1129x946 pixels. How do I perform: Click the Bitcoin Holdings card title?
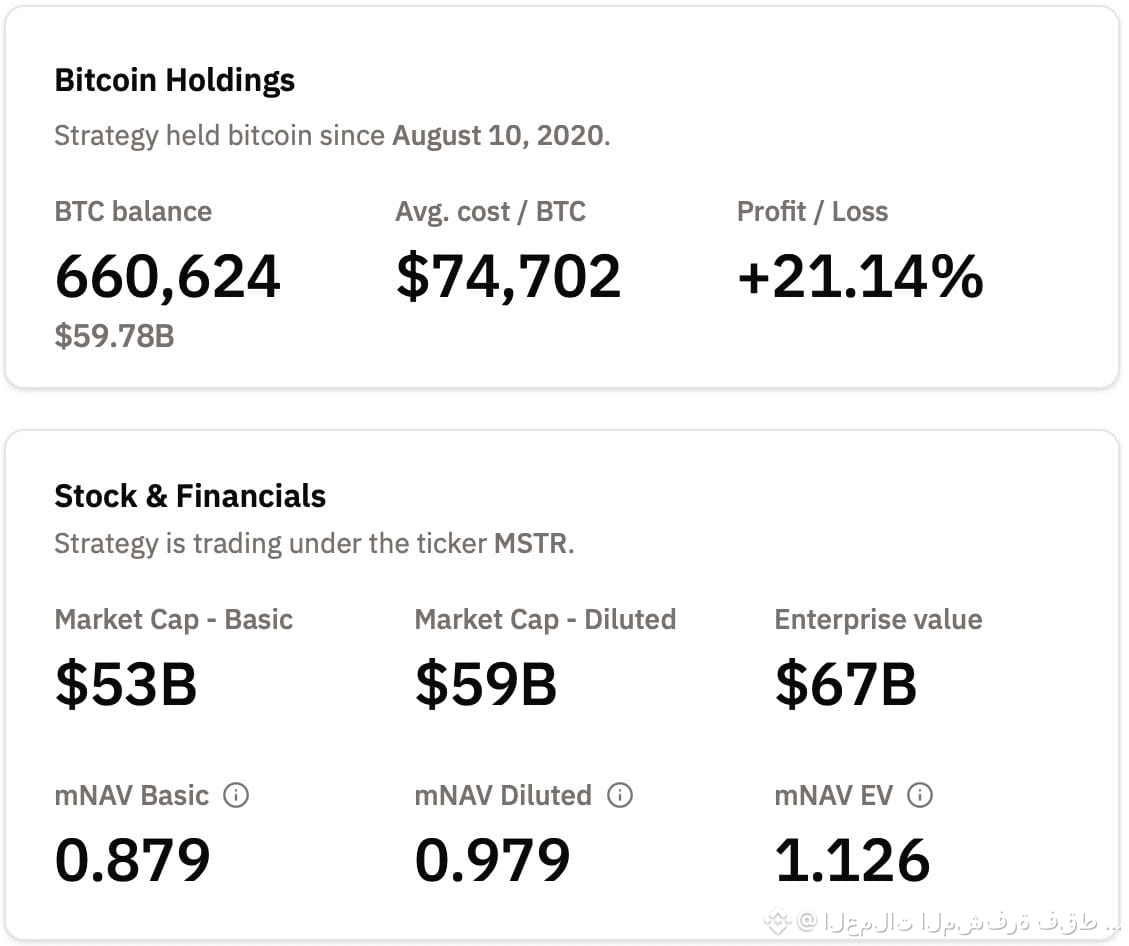pos(175,80)
